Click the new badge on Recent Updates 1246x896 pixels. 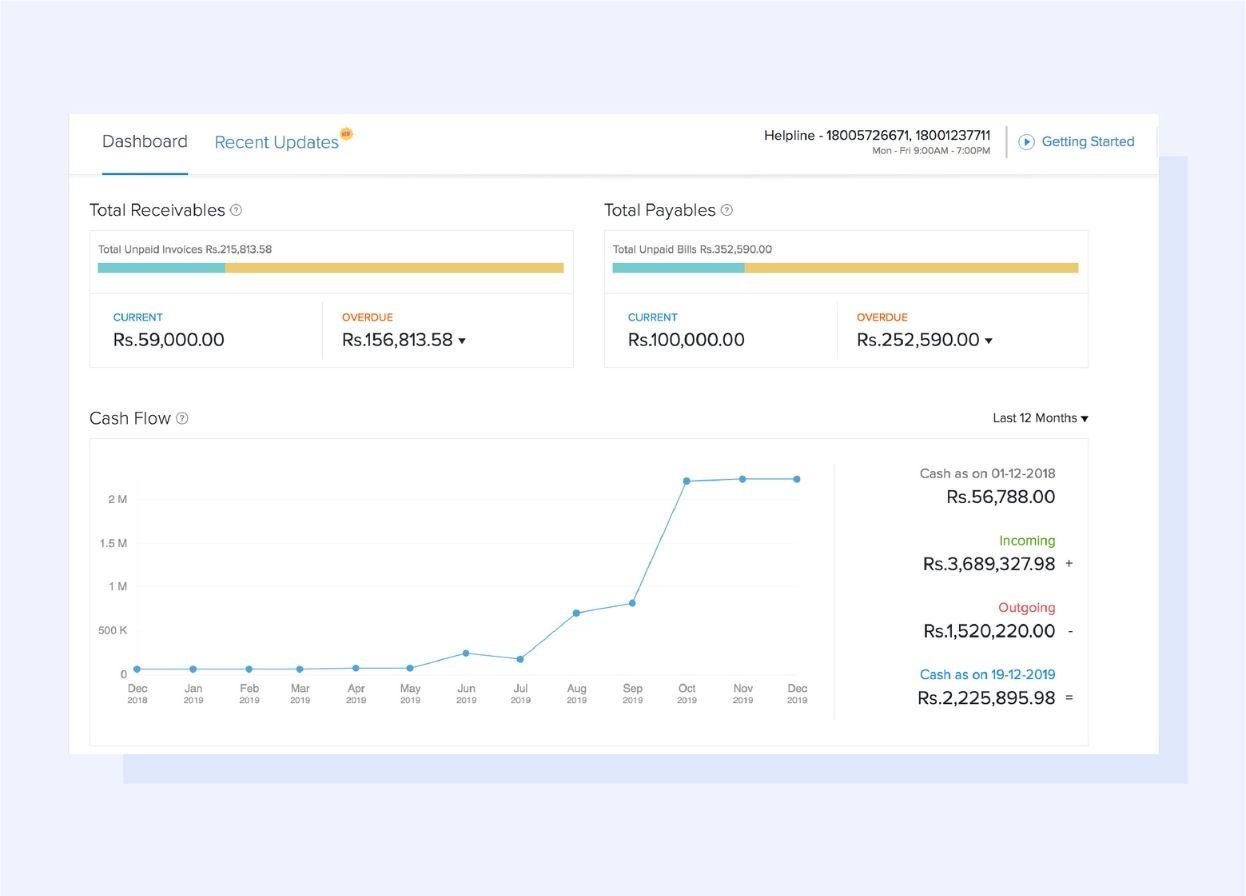tap(347, 133)
